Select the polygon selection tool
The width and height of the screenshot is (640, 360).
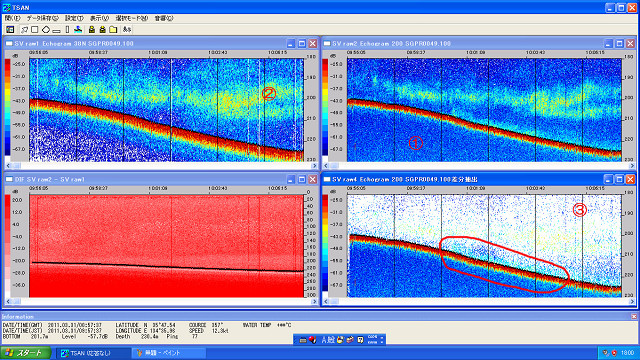(46, 30)
